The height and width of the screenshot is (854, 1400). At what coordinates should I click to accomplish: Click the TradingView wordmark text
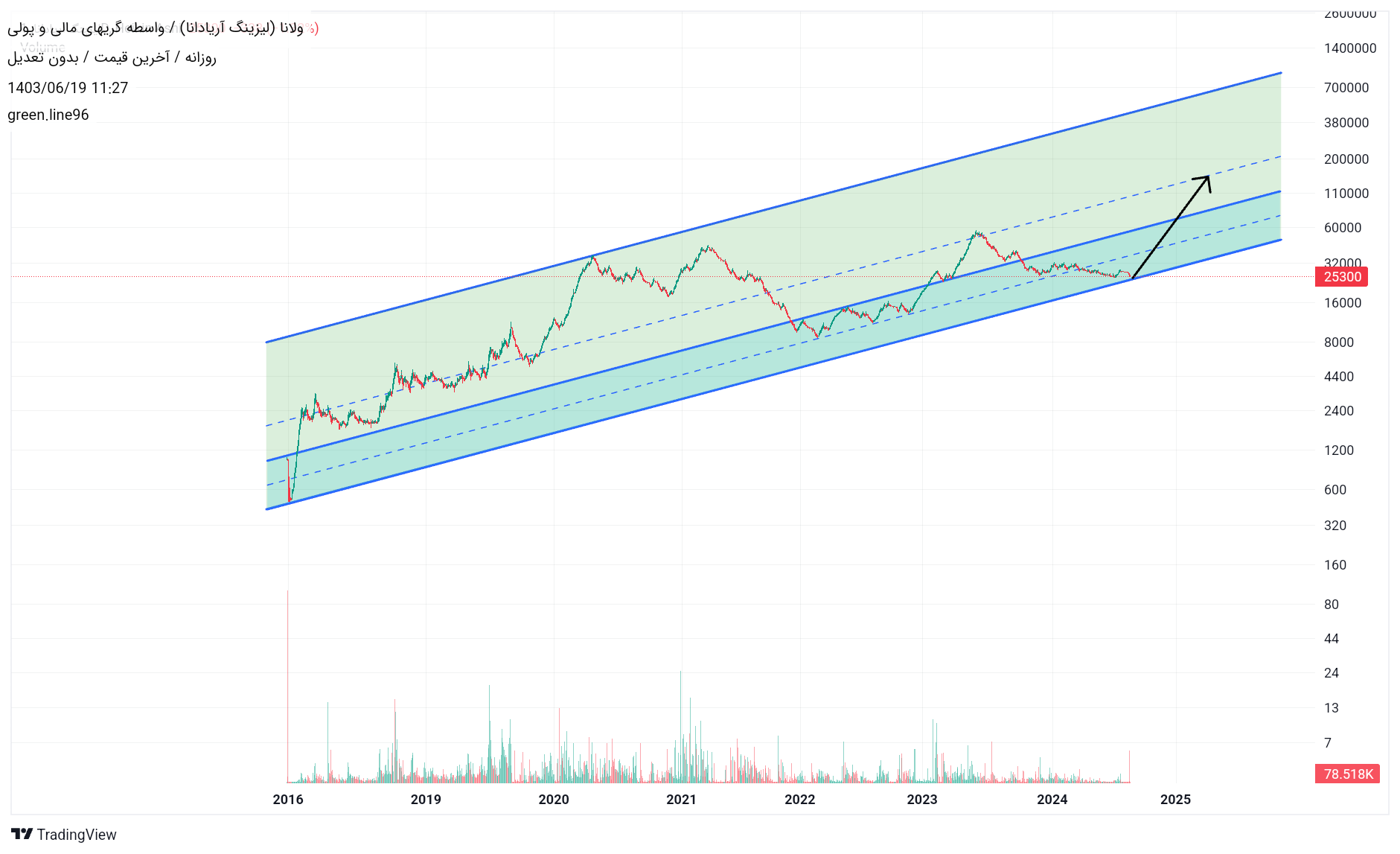pyautogui.click(x=77, y=835)
